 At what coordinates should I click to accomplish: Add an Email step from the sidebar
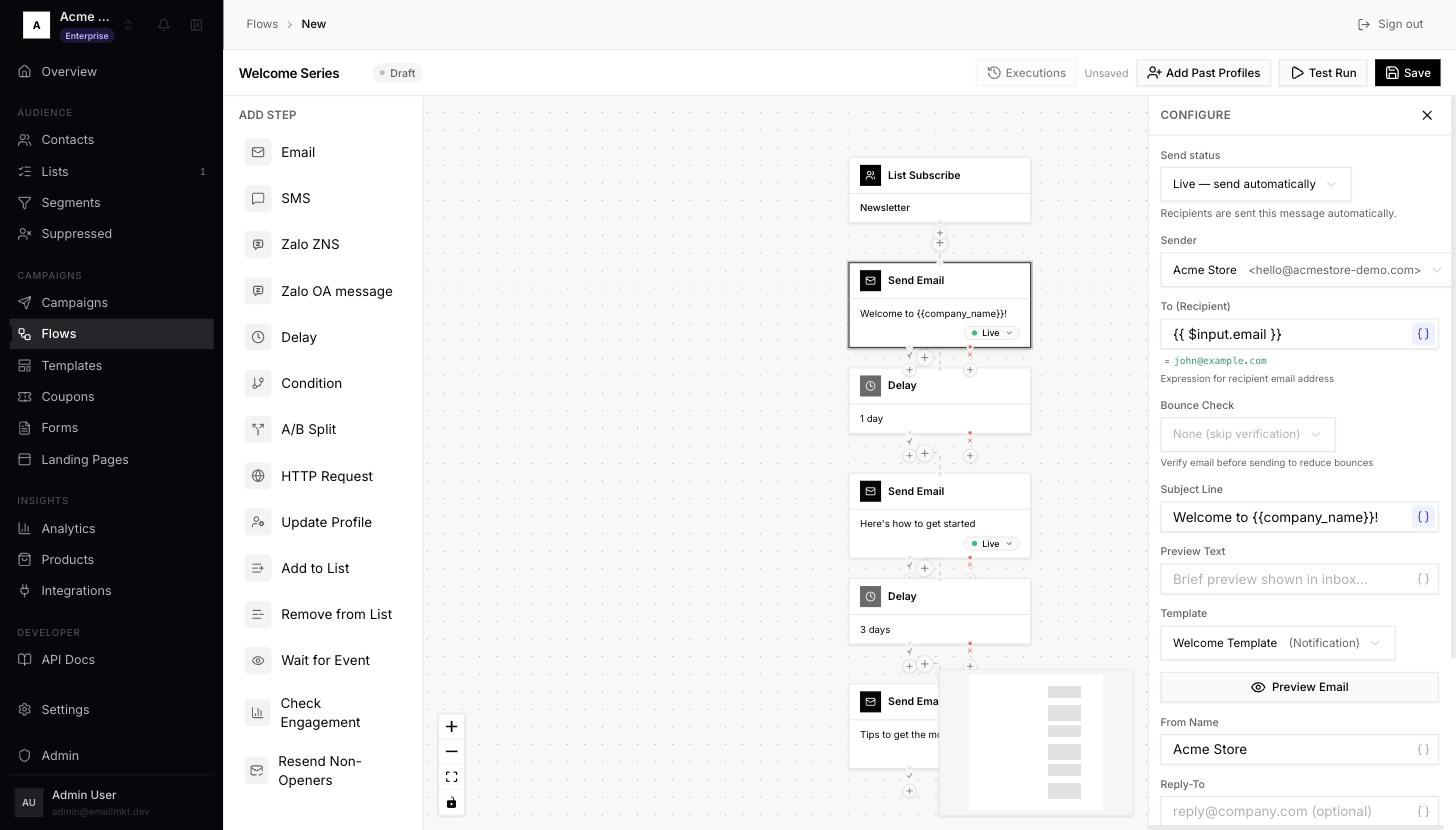[x=323, y=152]
